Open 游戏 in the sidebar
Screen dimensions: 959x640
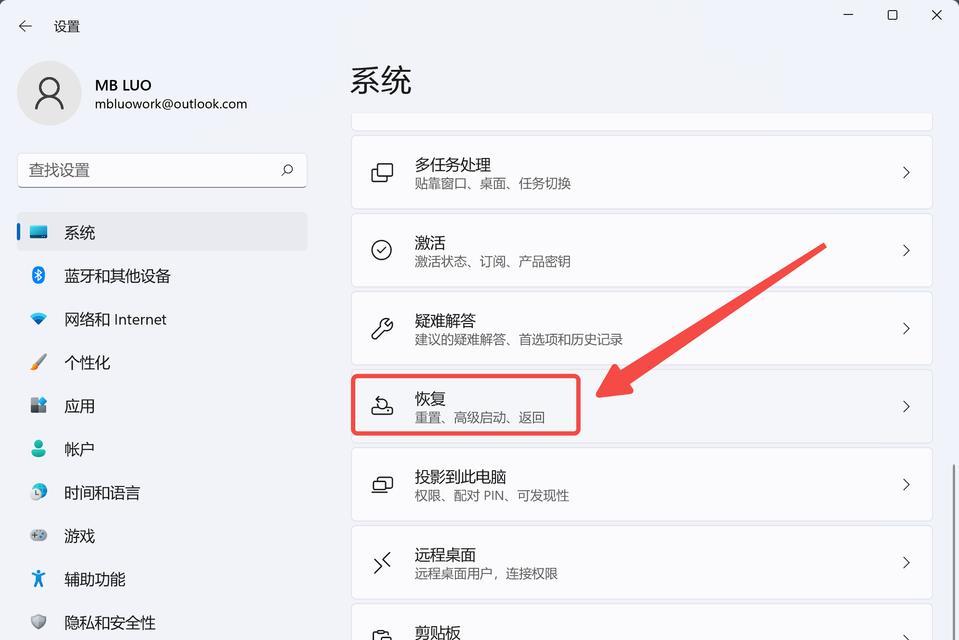click(x=162, y=536)
